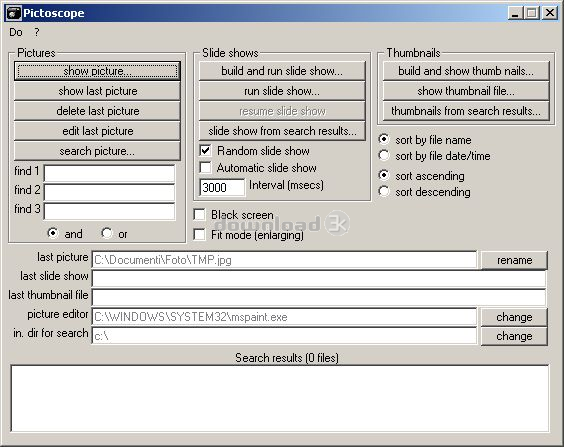Click delete last picture button
The image size is (564, 447).
(97, 111)
